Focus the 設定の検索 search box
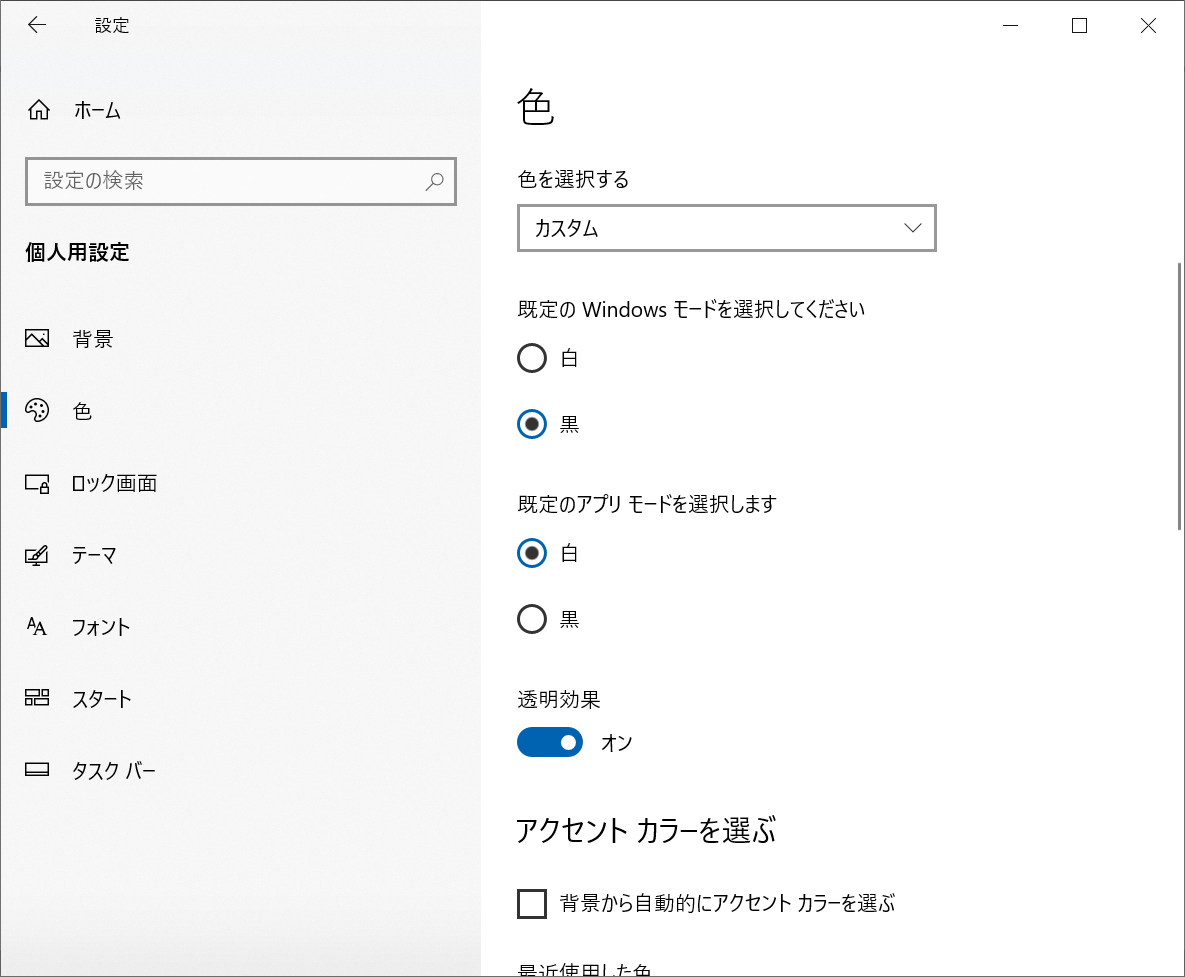 [x=241, y=181]
